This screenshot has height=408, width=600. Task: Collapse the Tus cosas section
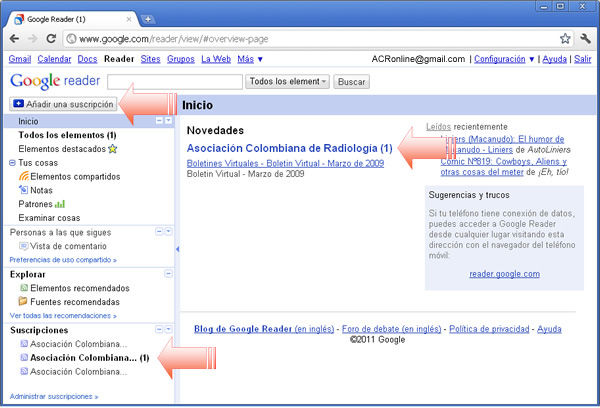coord(12,163)
